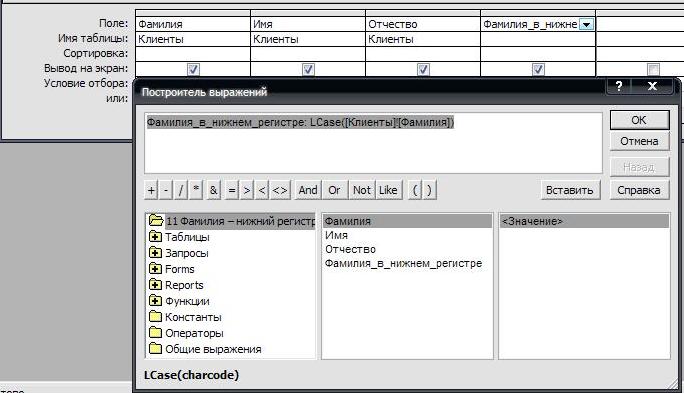Expand the Функции folder
Screen dimensions: 684x393
[155, 301]
